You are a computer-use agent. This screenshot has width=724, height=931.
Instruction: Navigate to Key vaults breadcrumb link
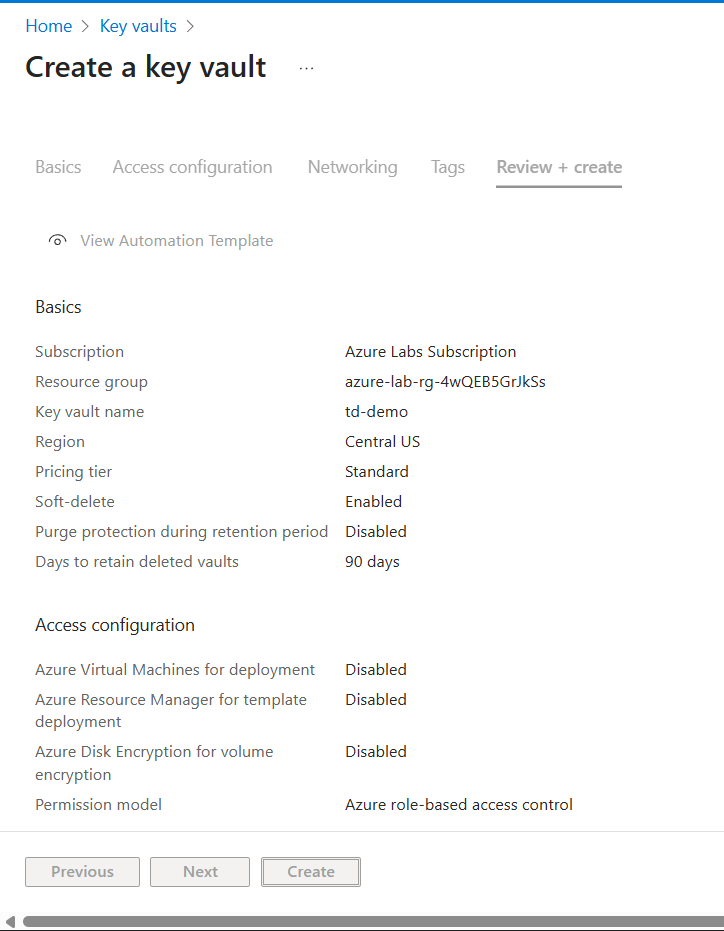coord(138,26)
